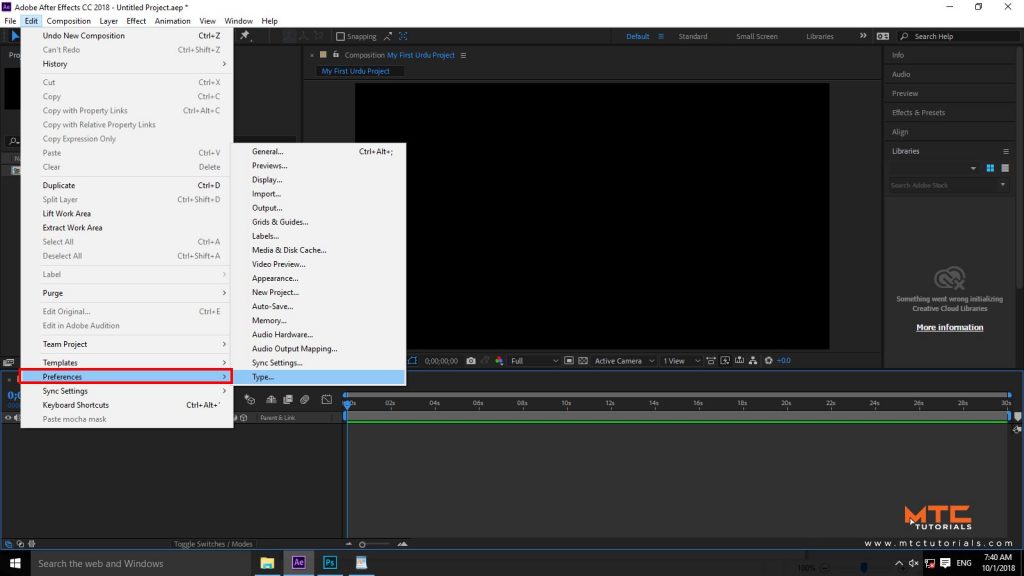The width and height of the screenshot is (1024, 576).
Task: Open File Explorer from the taskbar
Action: (x=267, y=563)
